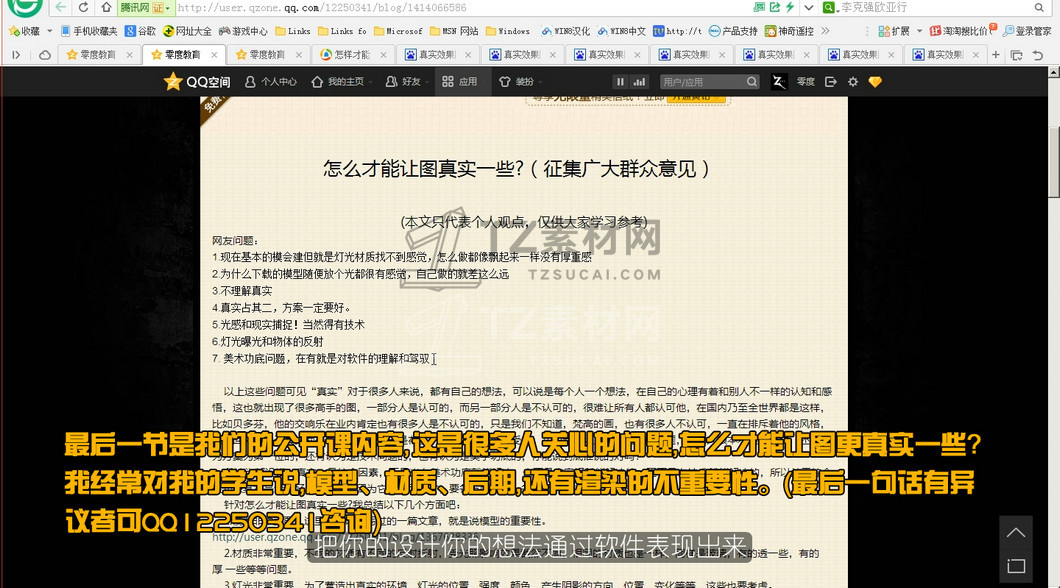The width and height of the screenshot is (1060, 588).
Task: Restore closed tab with the undo icon
Action: [1038, 55]
